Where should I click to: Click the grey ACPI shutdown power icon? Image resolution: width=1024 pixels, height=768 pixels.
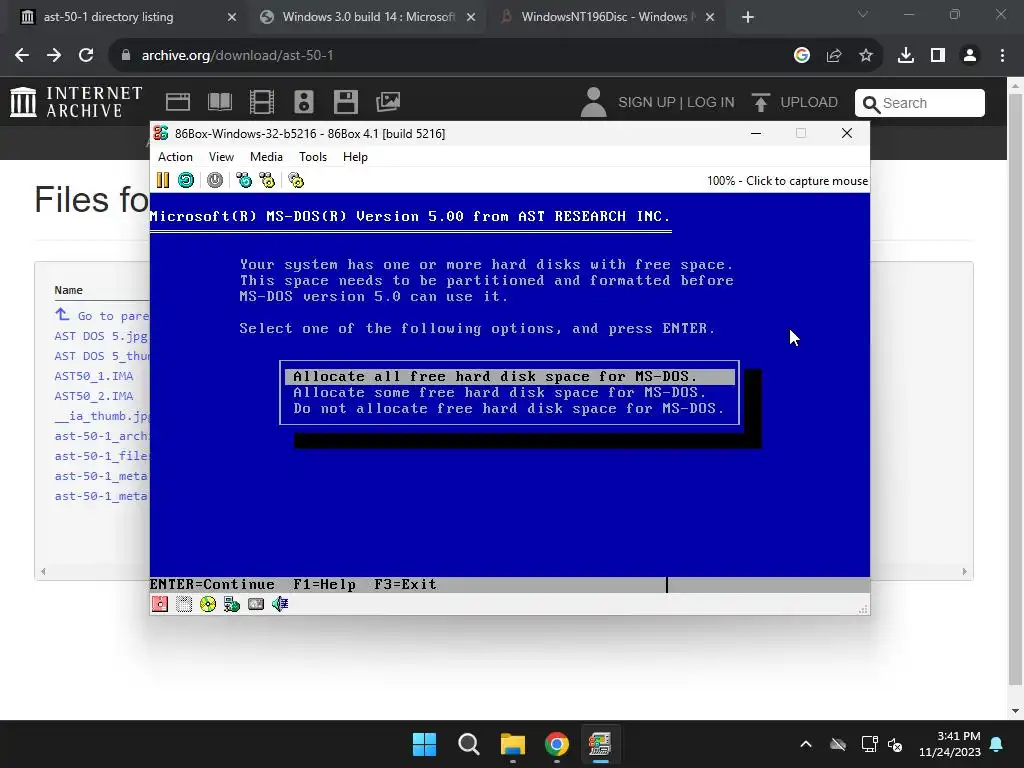[x=215, y=180]
